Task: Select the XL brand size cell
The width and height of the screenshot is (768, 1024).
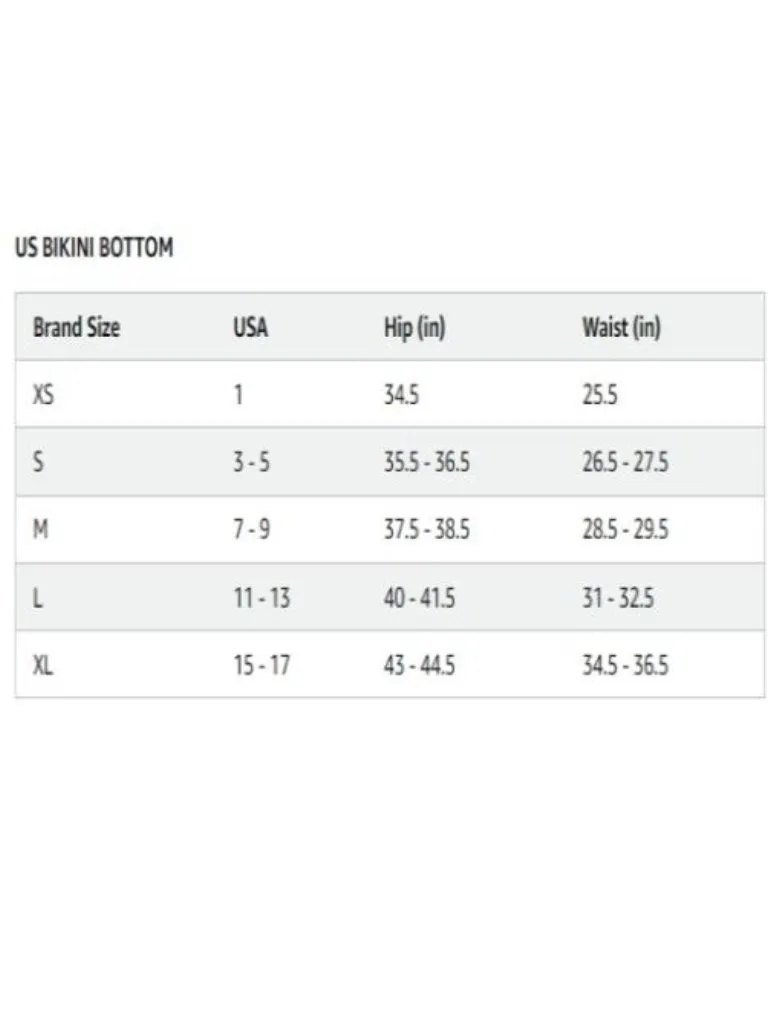Action: (43, 665)
